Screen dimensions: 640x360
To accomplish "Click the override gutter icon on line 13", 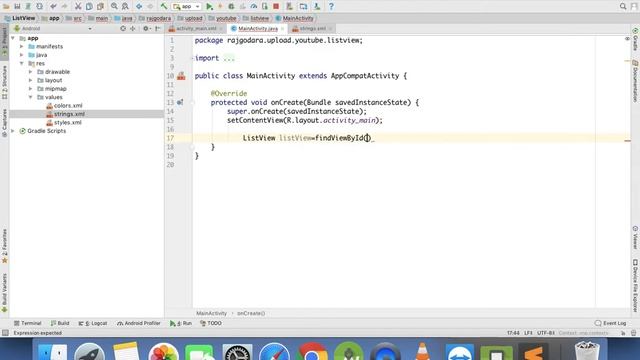I will coord(180,102).
